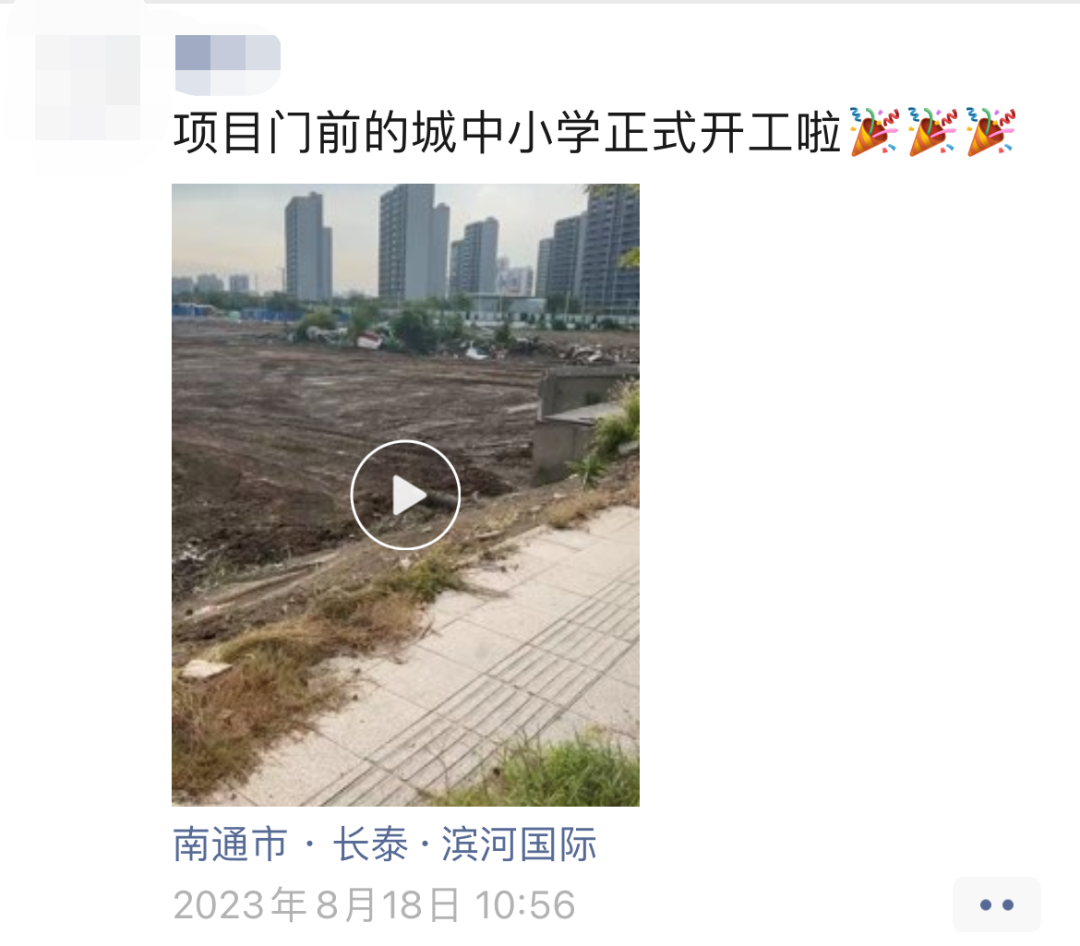1080x946 pixels.
Task: Open the poster's blurred username
Action: 228,65
